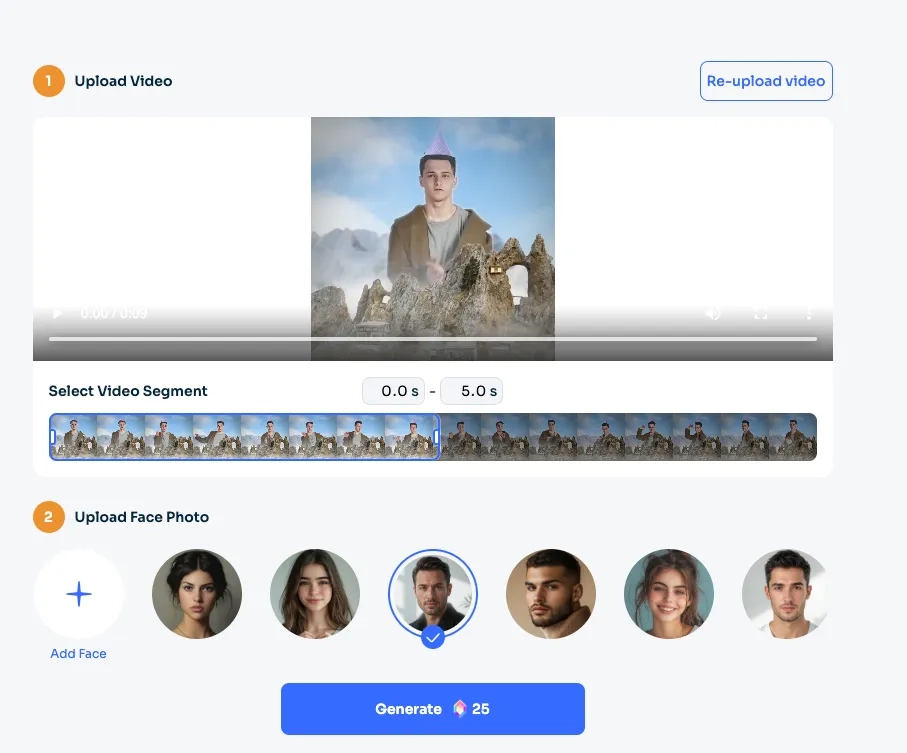Open the three-dot video options menu
The image size is (907, 753).
click(x=808, y=313)
